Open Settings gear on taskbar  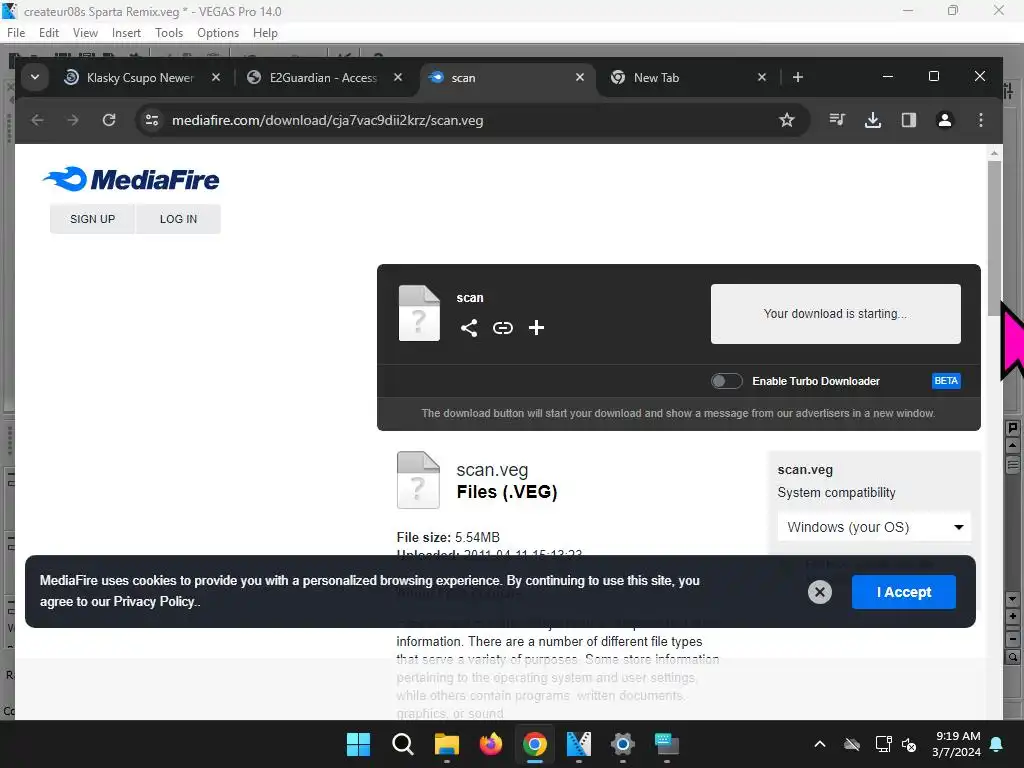(622, 744)
